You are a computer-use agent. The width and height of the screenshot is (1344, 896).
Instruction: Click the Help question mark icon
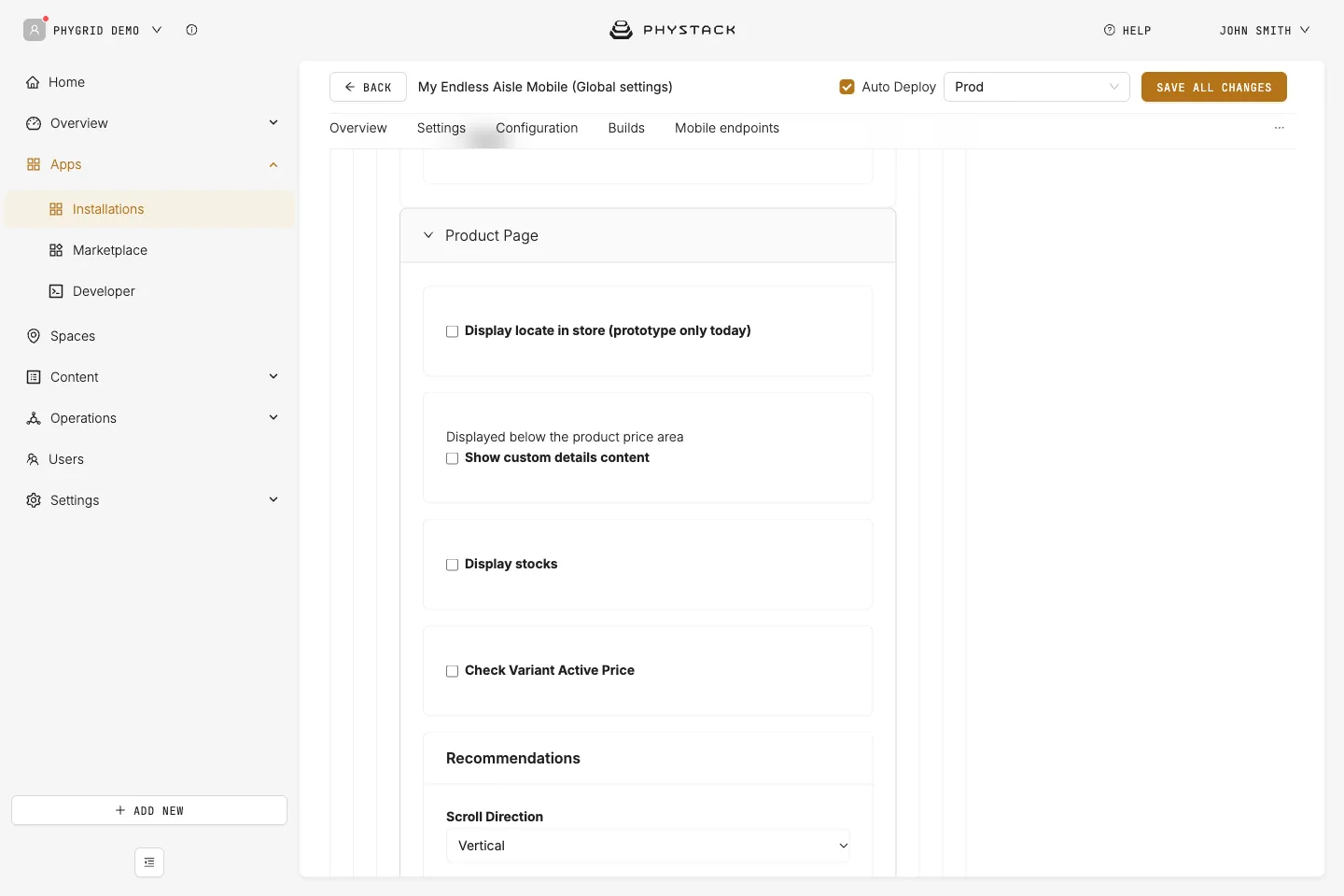coord(1110,30)
